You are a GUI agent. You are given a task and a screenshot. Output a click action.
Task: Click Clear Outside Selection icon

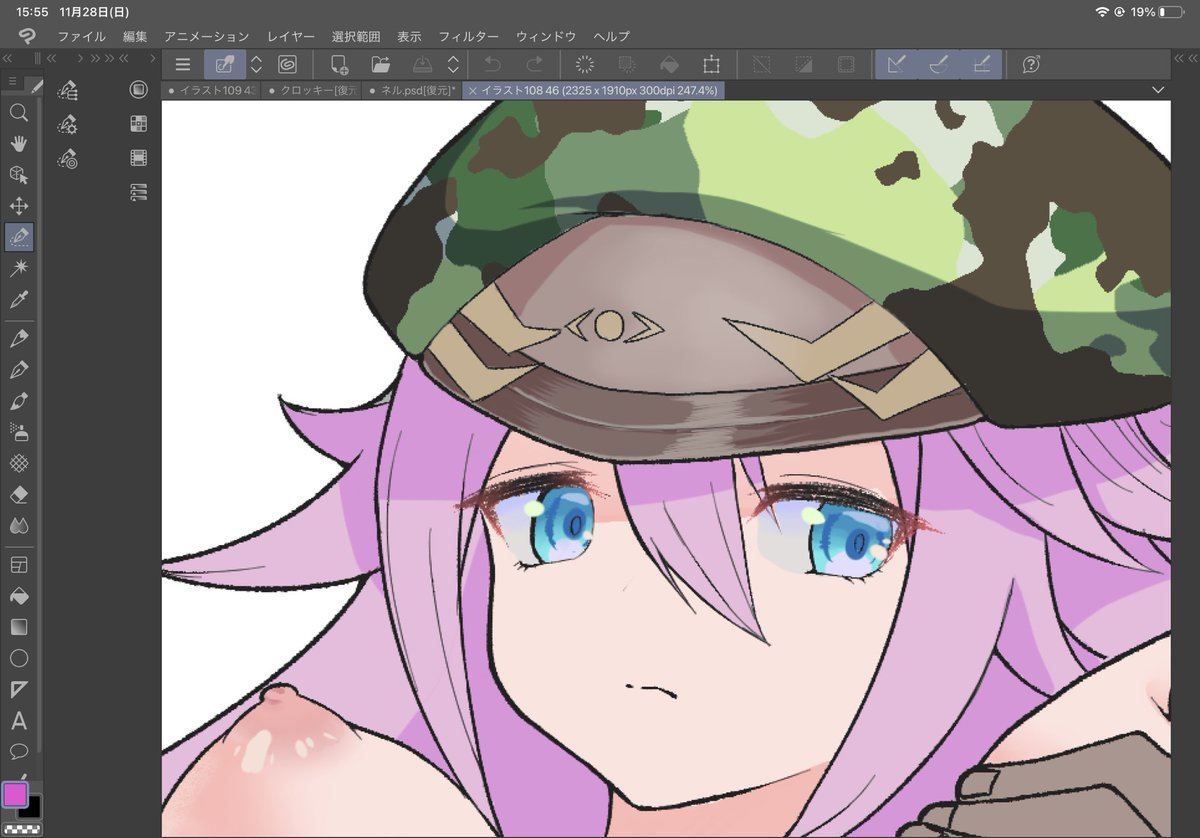[628, 65]
